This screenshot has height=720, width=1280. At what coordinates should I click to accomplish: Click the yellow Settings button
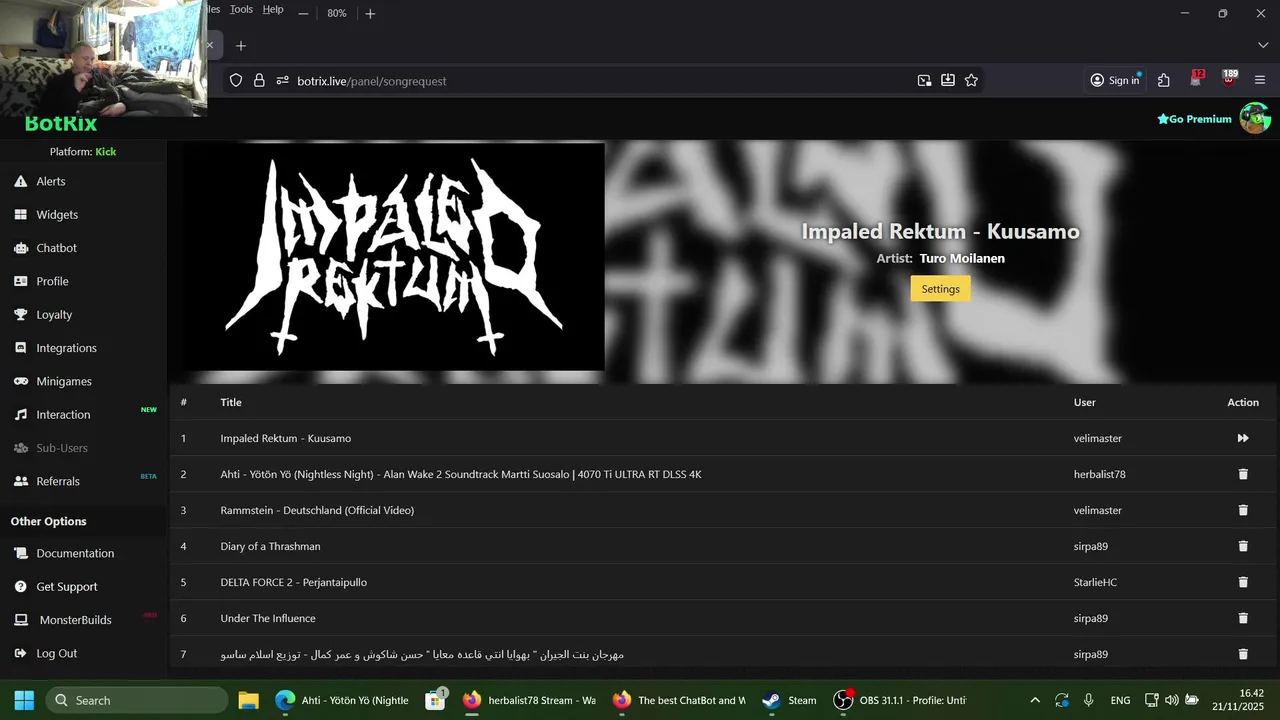point(940,289)
